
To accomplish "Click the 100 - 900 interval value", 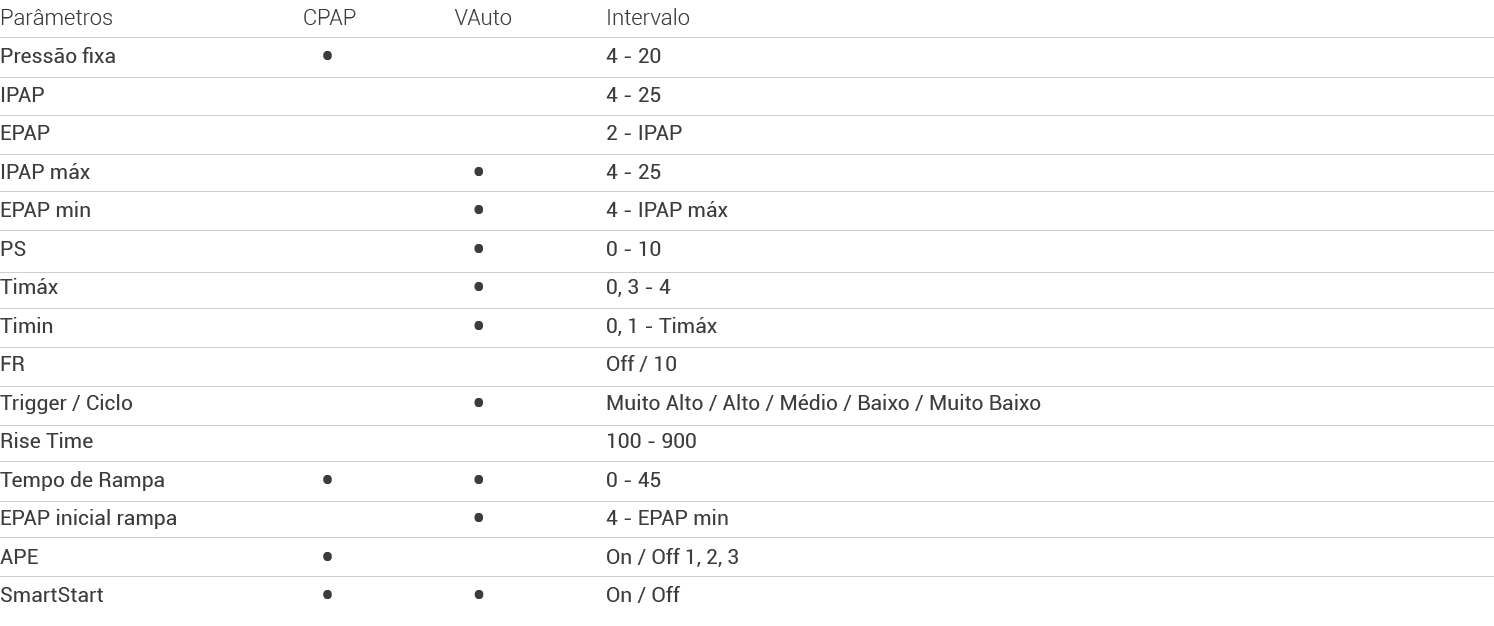I will pyautogui.click(x=651, y=441).
